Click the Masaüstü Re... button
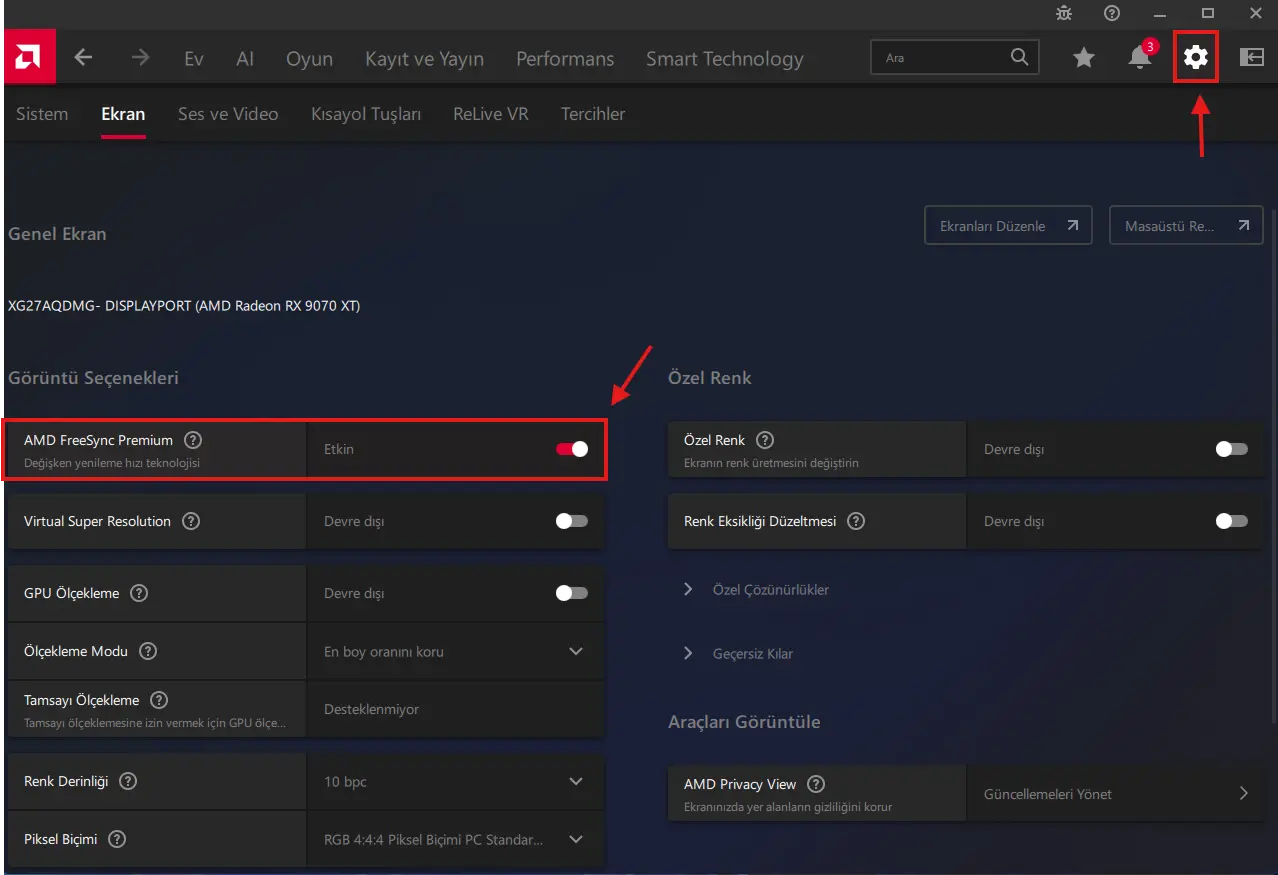This screenshot has height=875, width=1278. 1186,226
